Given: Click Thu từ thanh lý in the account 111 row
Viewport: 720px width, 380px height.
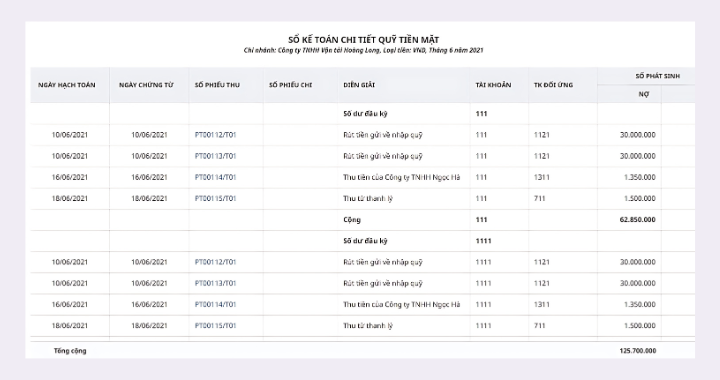Looking at the screenshot, I should tap(368, 199).
